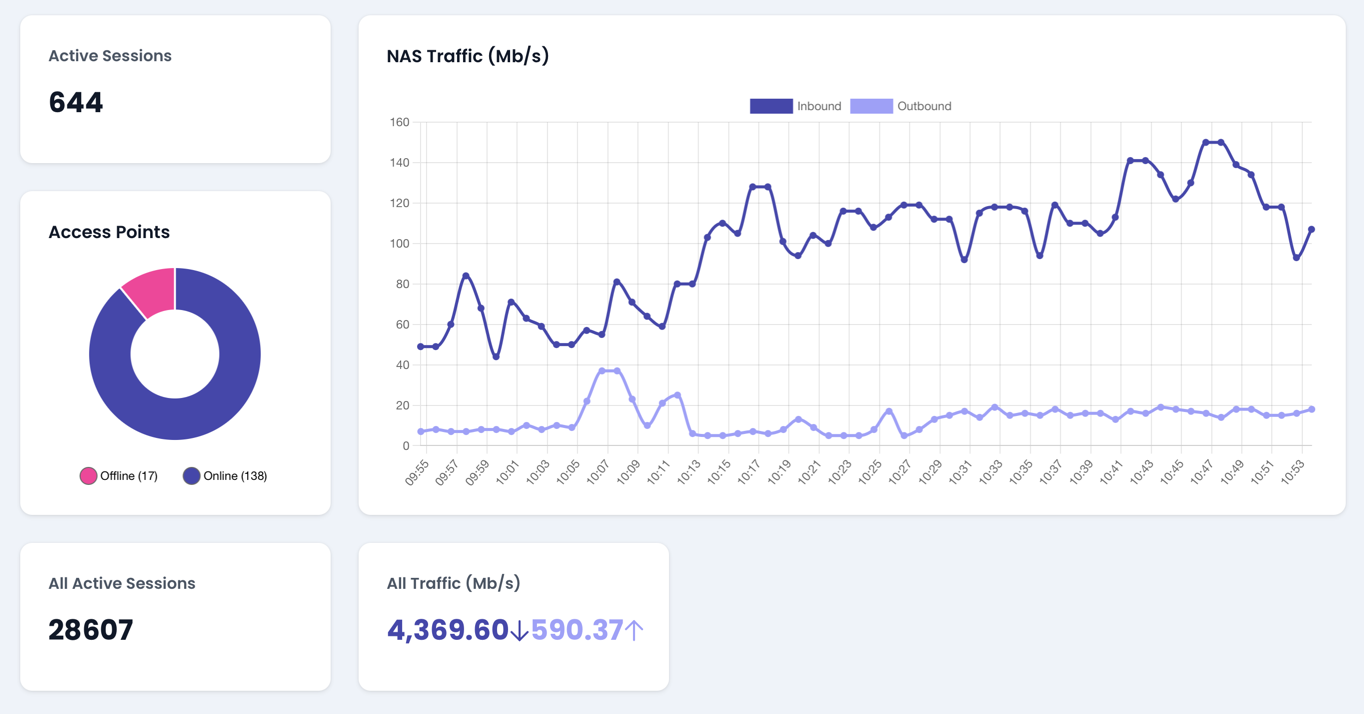
Task: Click the Inbound peak point at 150
Action: (x=1206, y=143)
